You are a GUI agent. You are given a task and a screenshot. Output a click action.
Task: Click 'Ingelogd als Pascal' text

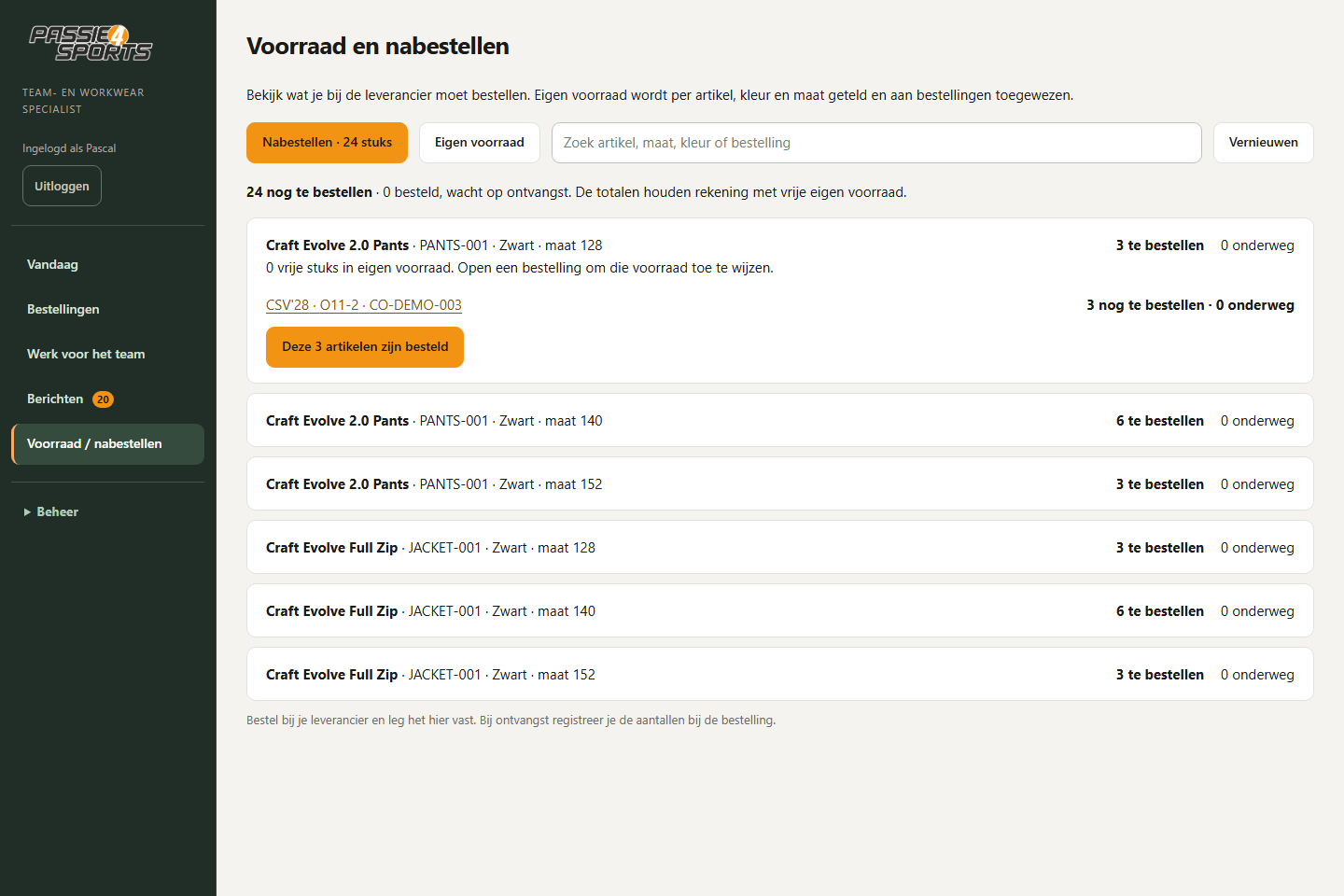69,148
